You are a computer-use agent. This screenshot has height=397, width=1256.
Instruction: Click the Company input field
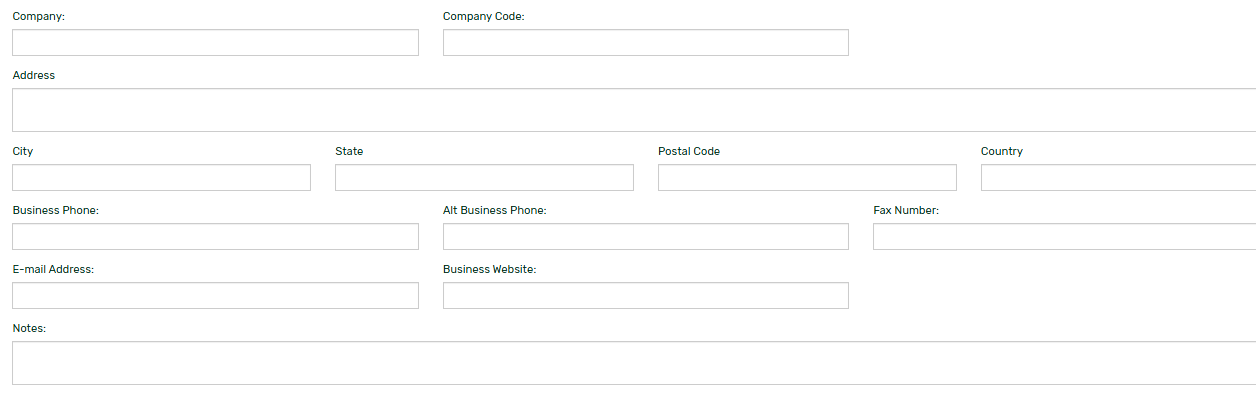click(x=215, y=42)
